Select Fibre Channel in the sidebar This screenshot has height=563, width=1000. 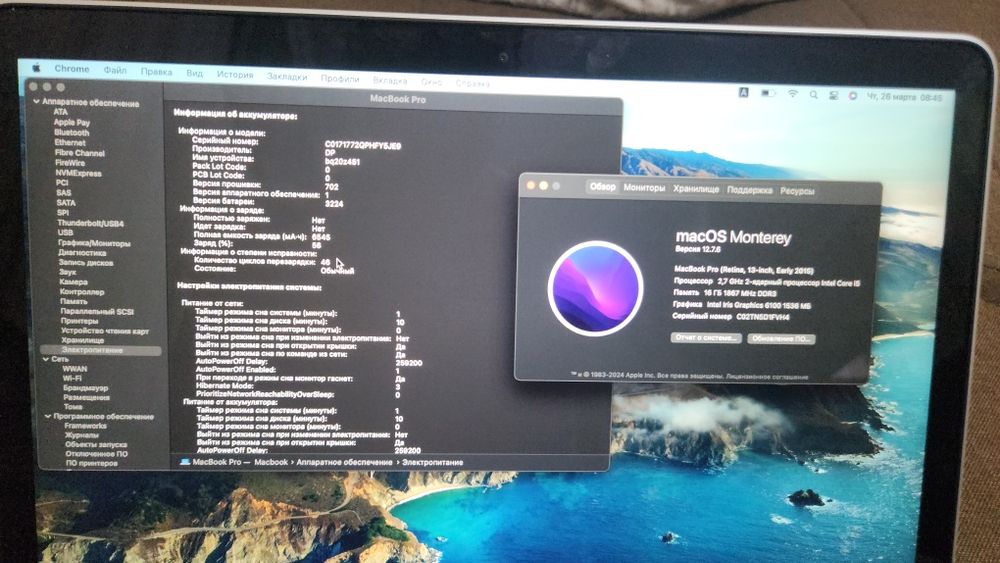(x=80, y=152)
